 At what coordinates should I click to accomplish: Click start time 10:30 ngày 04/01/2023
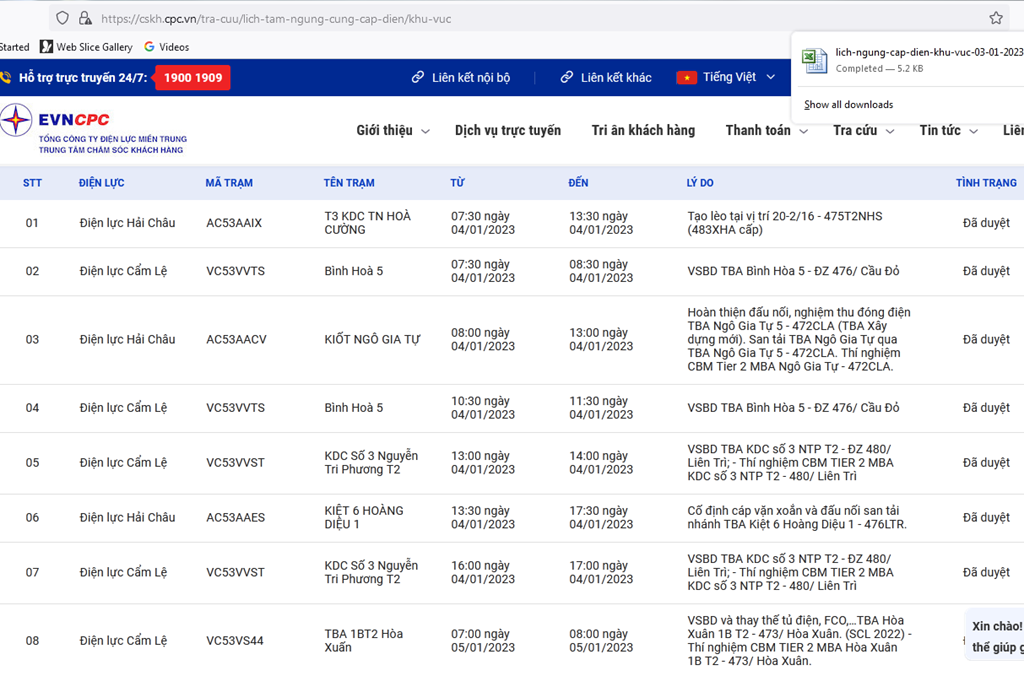tap(483, 408)
